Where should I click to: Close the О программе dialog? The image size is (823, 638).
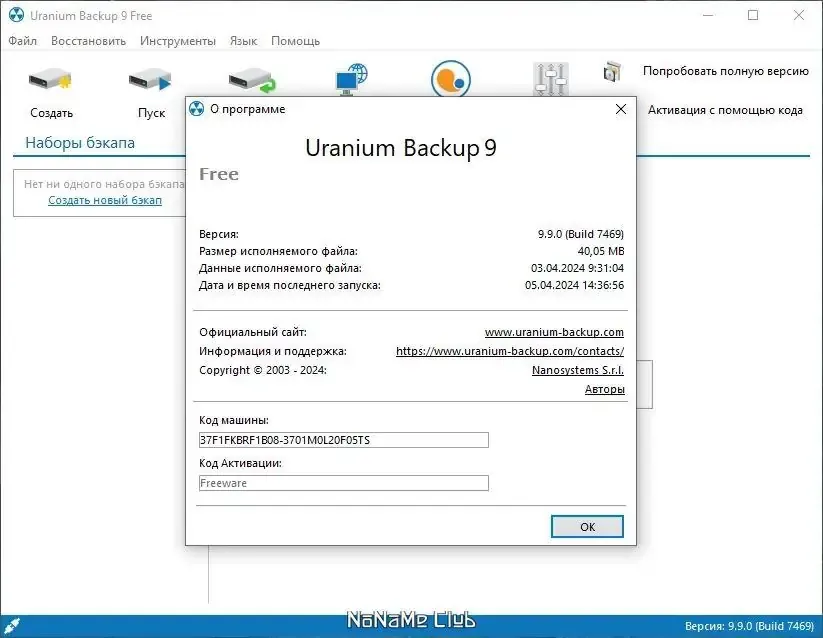[621, 109]
